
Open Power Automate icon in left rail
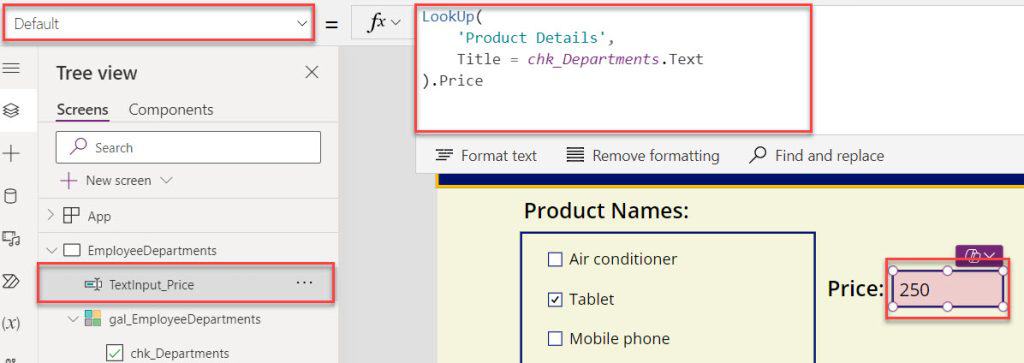(11, 281)
